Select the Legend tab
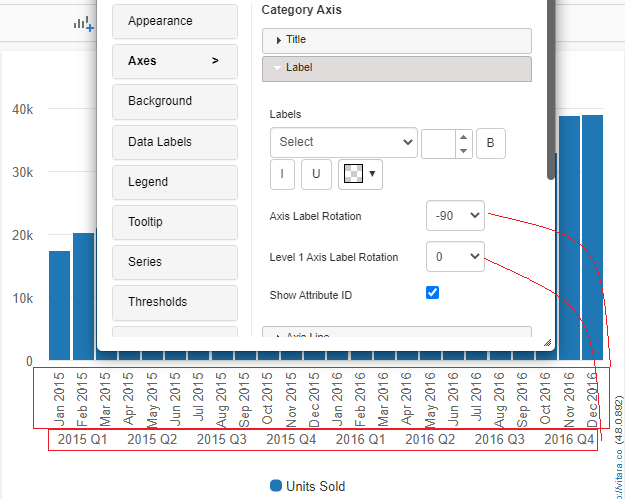This screenshot has width=625, height=499. (x=175, y=182)
